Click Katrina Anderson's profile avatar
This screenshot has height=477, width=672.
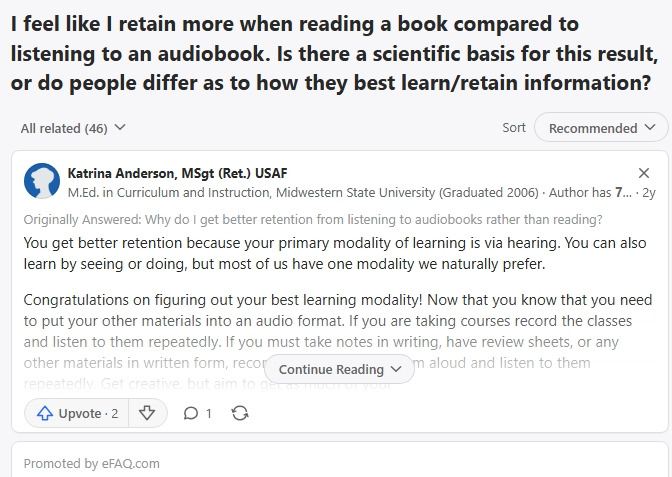coord(41,181)
